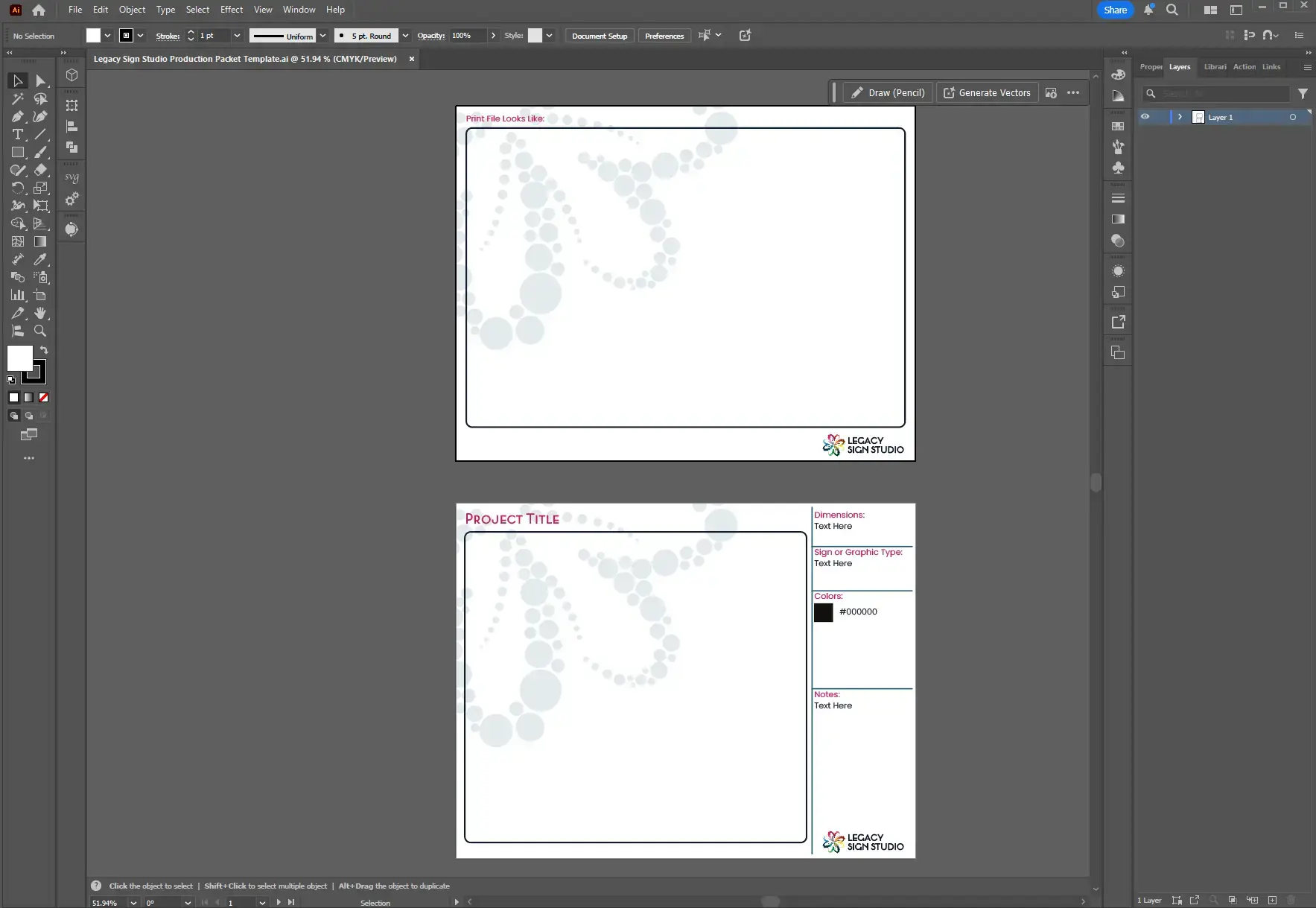Screen dimensions: 1316x908
Task: Switch to the Libraries tab
Action: (x=1215, y=67)
